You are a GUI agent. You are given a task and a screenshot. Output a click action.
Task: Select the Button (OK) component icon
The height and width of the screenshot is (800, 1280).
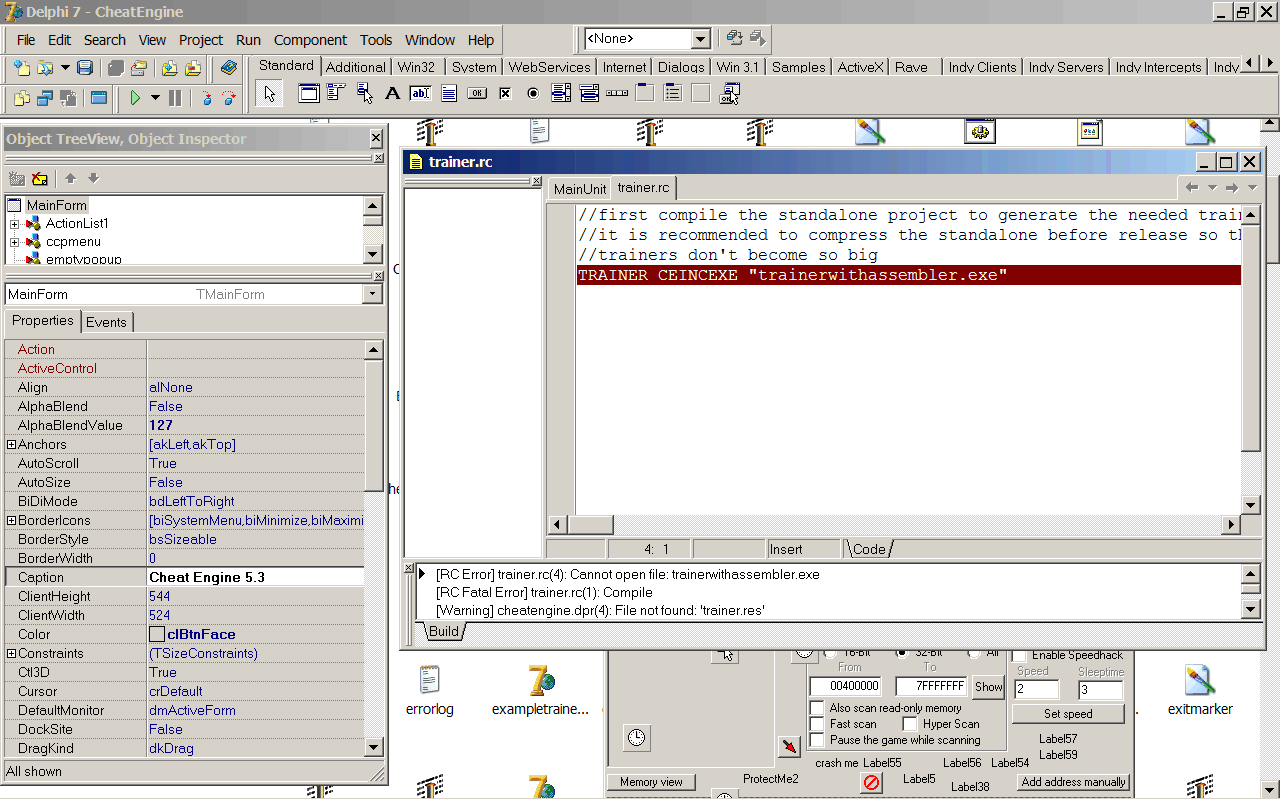478,92
